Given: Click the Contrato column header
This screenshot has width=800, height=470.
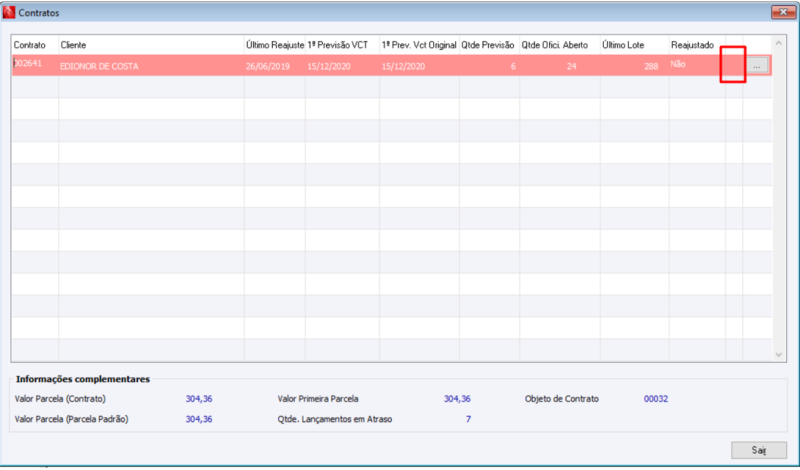Looking at the screenshot, I should (30, 45).
